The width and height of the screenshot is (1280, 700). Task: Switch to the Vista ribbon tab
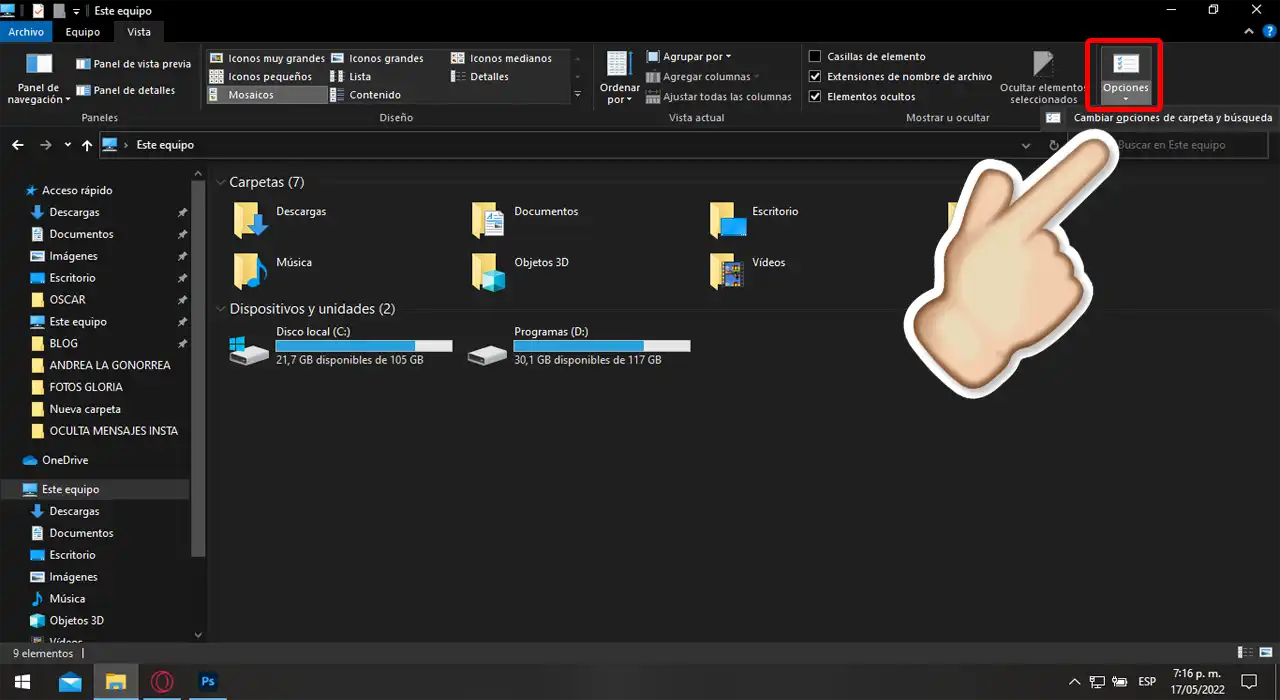pos(139,32)
